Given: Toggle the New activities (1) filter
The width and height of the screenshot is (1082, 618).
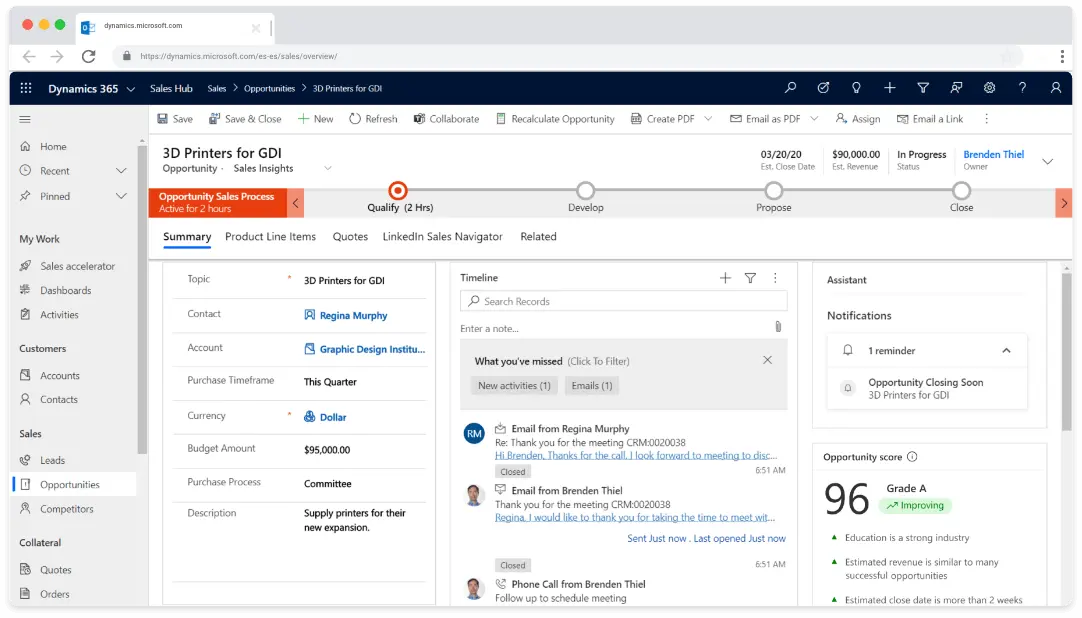Looking at the screenshot, I should 514,385.
